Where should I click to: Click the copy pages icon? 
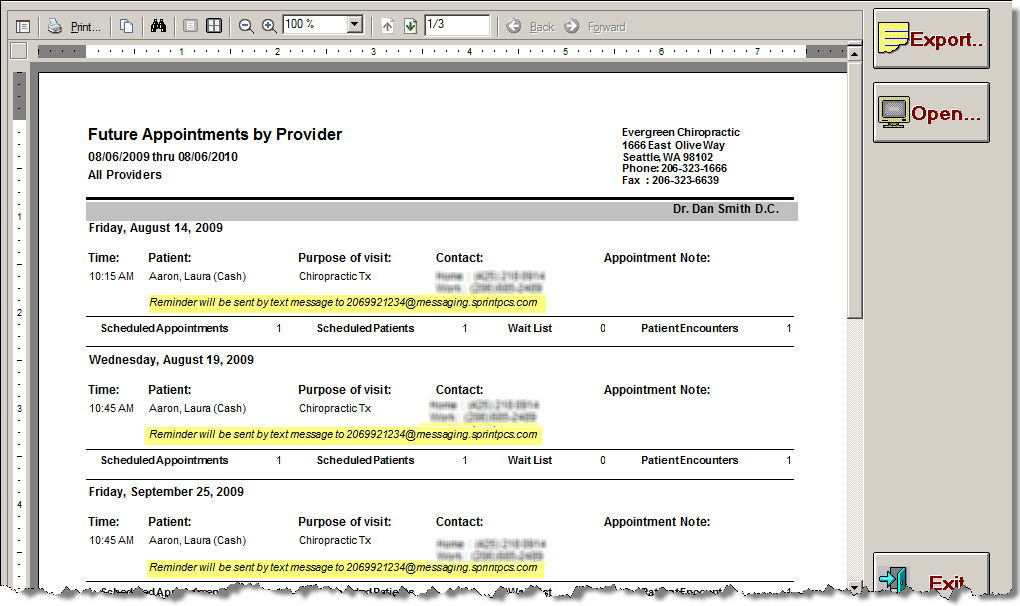[x=126, y=26]
